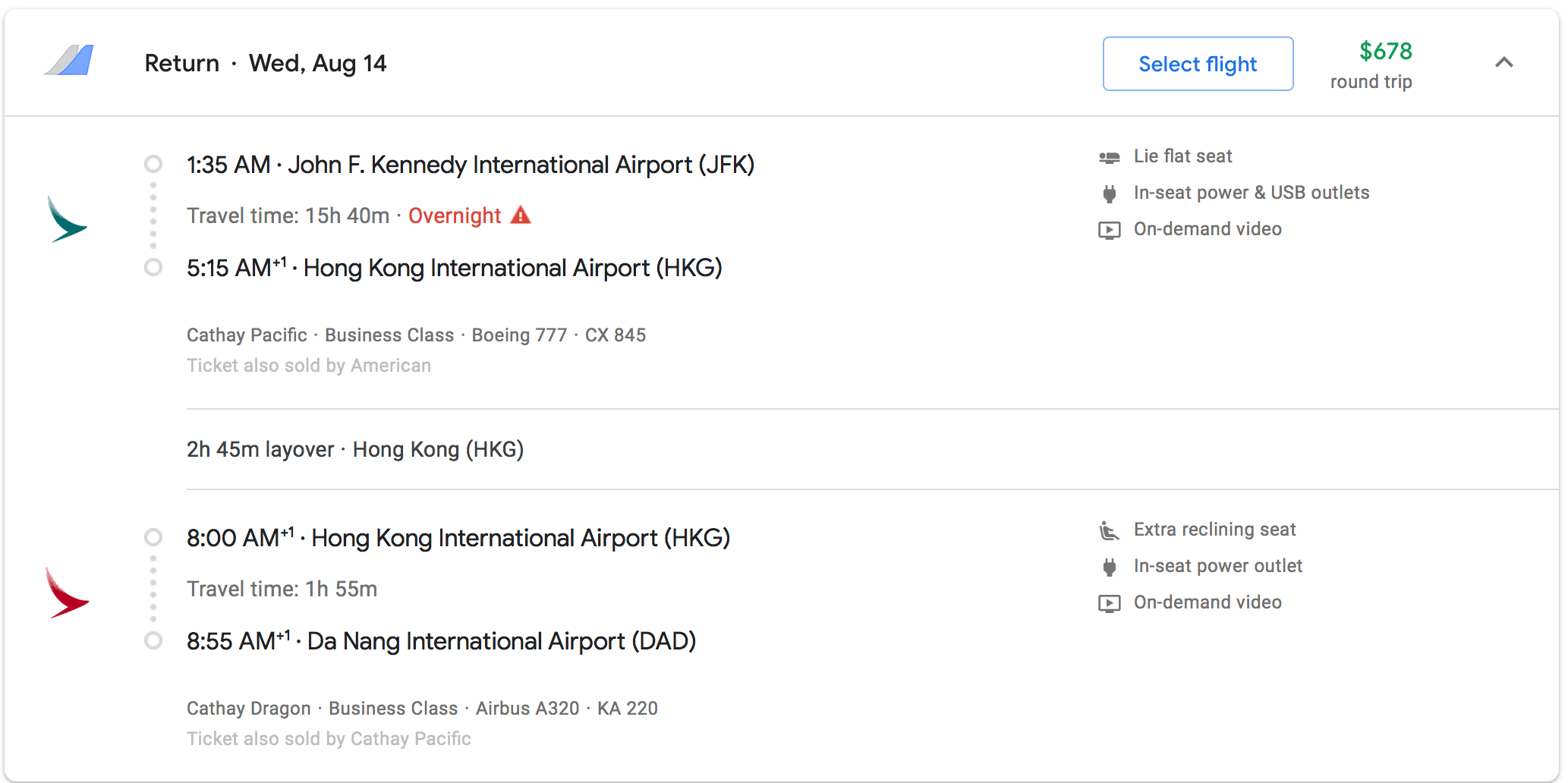Click Ticket also sold by Cathay Pacific
1568x783 pixels.
click(x=329, y=739)
